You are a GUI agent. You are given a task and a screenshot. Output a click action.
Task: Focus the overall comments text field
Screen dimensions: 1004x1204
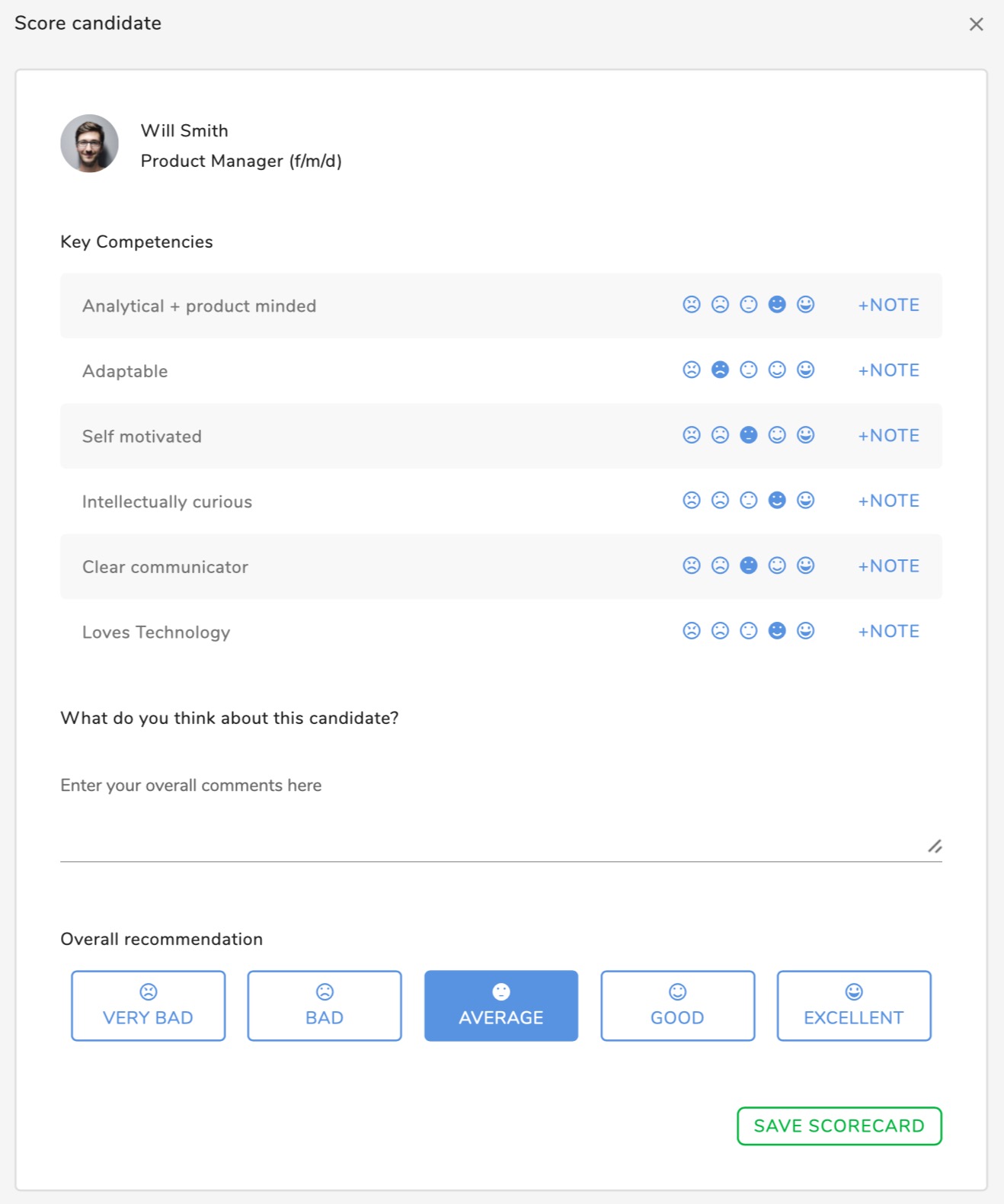501,812
